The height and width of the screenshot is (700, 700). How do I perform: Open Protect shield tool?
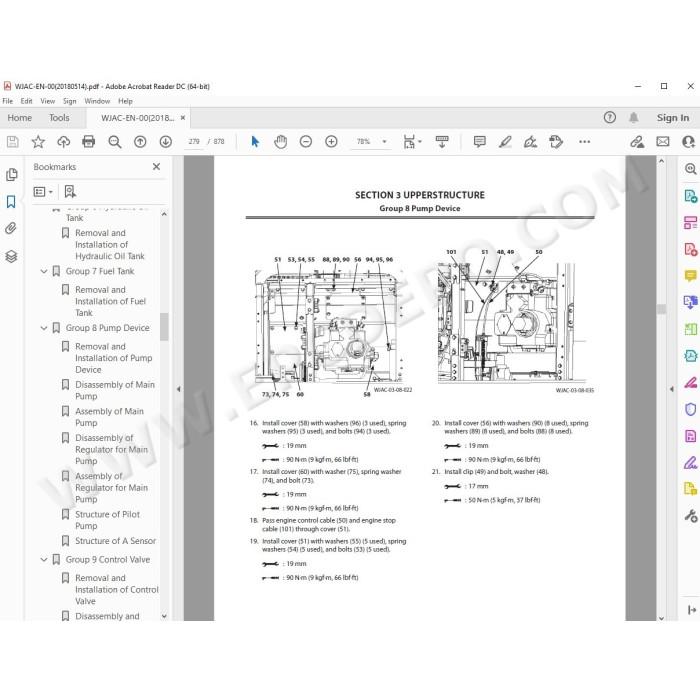point(691,409)
